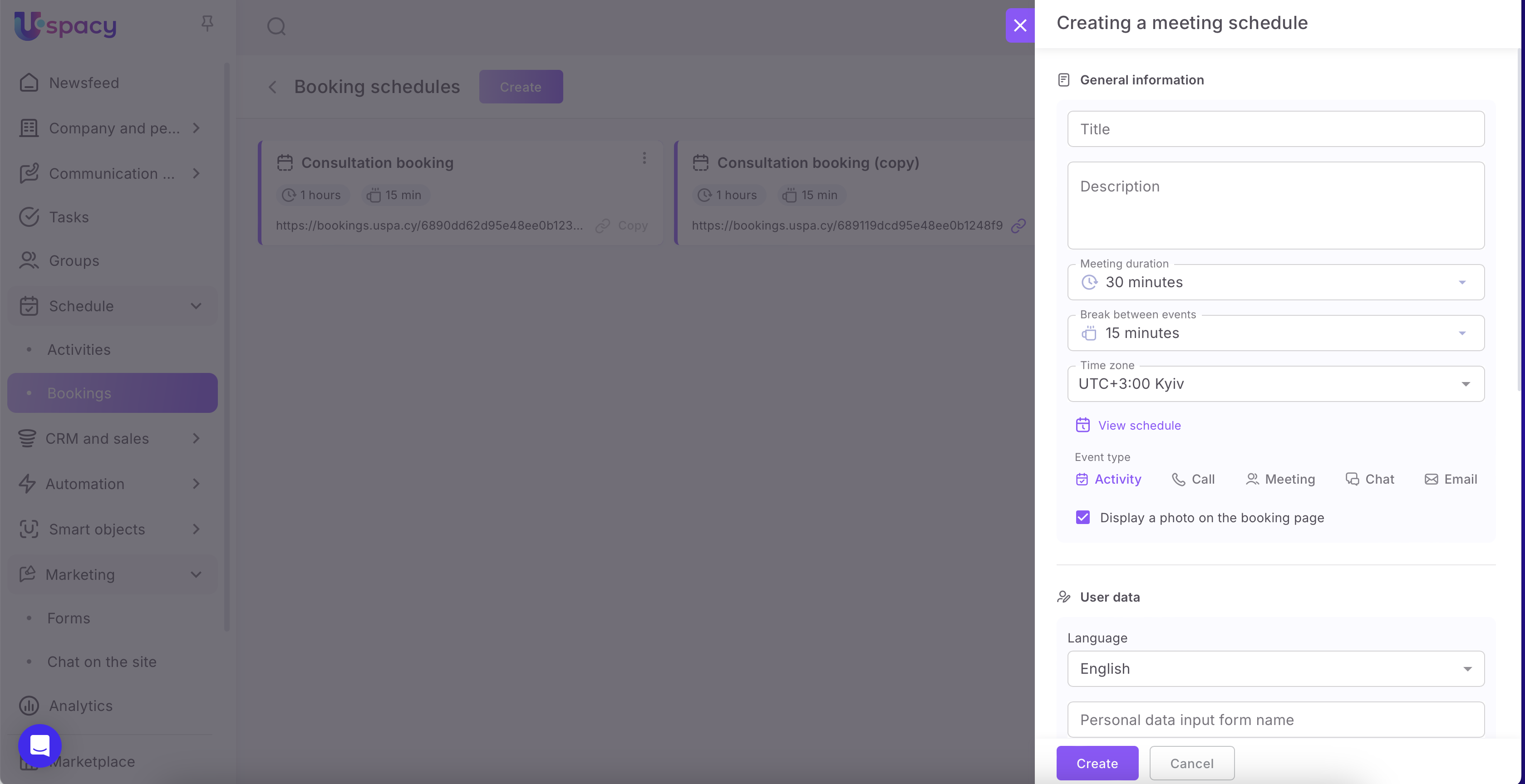Open Activities in the sidebar

tap(79, 350)
